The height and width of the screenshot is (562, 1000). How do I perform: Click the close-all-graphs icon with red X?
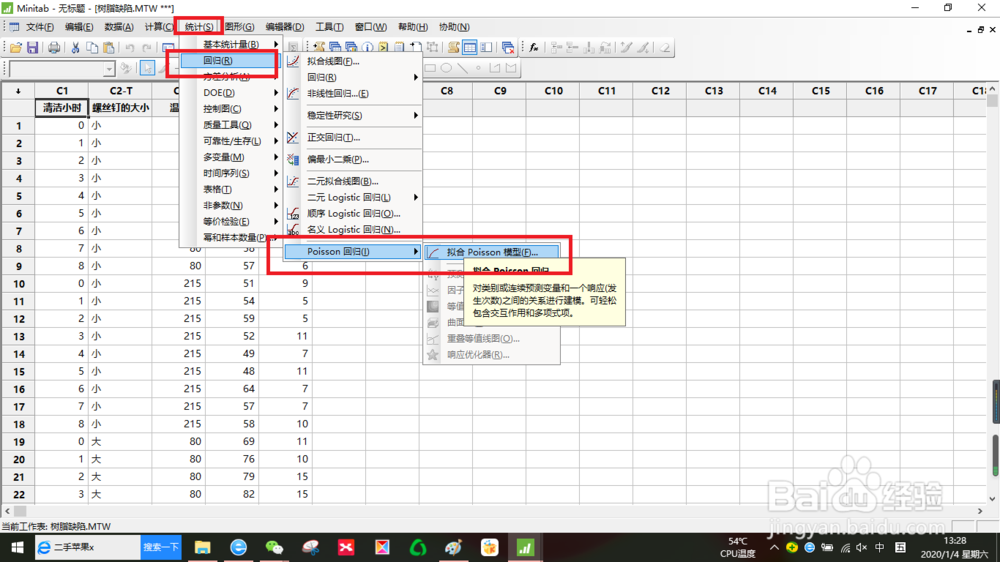[x=508, y=47]
